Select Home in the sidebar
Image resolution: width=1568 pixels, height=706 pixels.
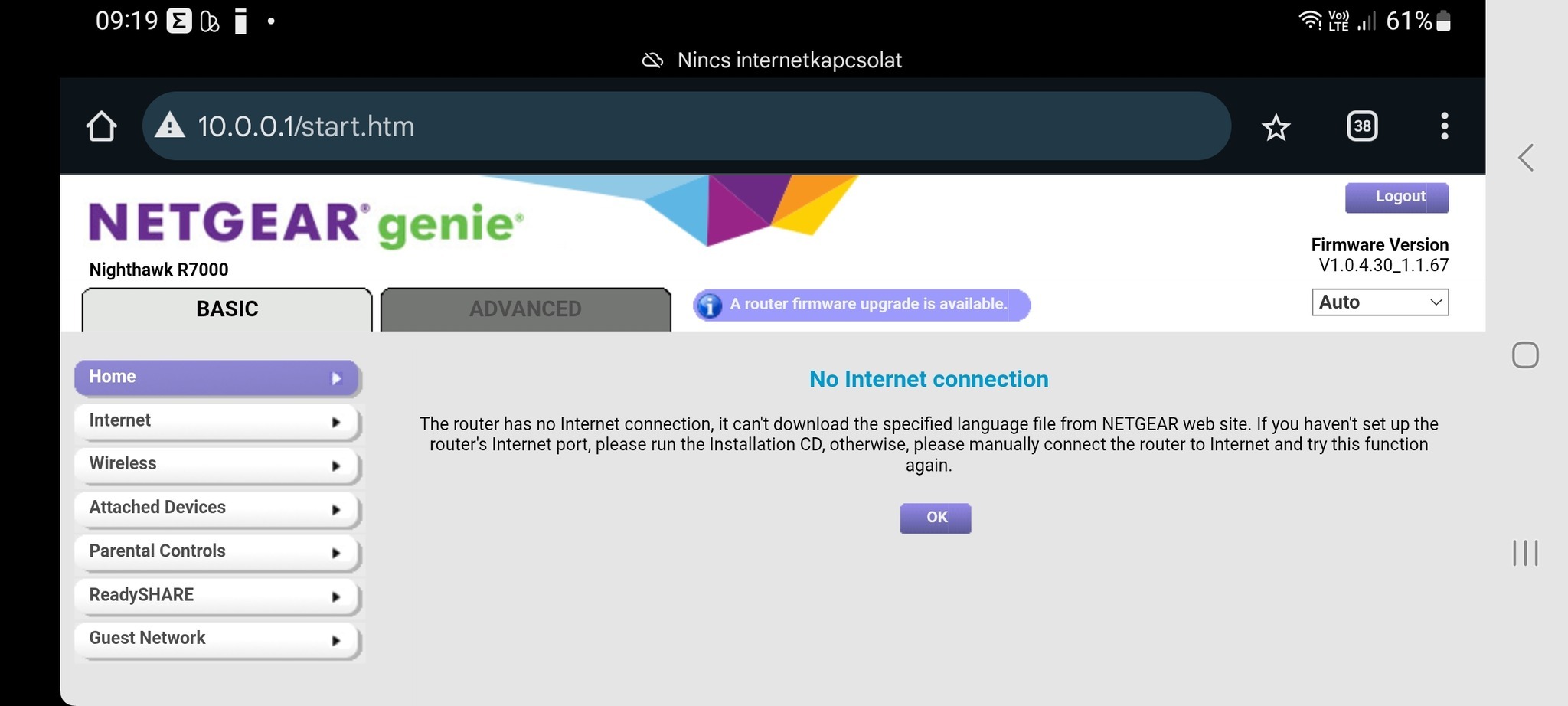(217, 378)
